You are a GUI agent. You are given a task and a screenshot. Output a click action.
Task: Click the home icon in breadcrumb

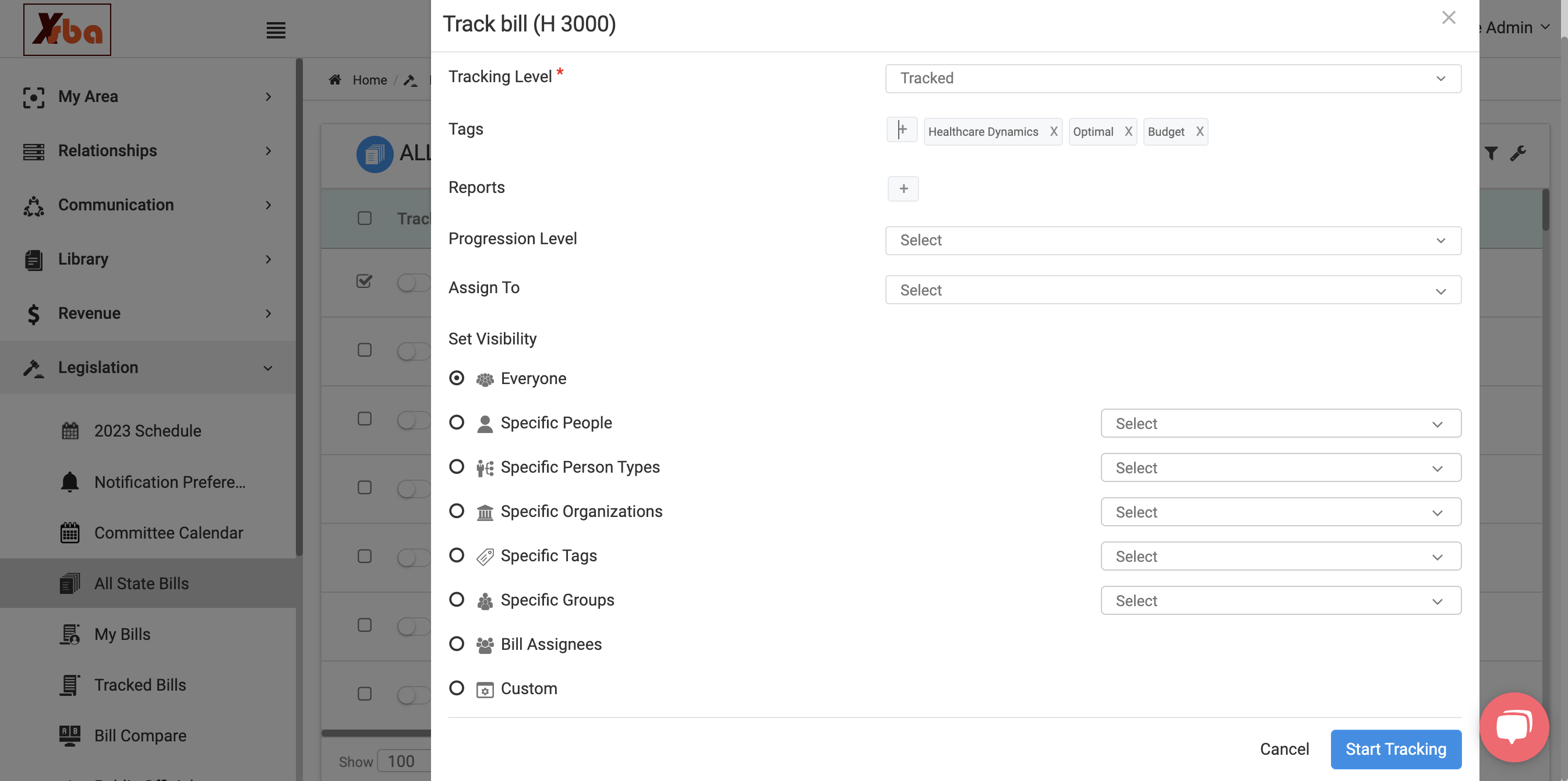click(335, 80)
